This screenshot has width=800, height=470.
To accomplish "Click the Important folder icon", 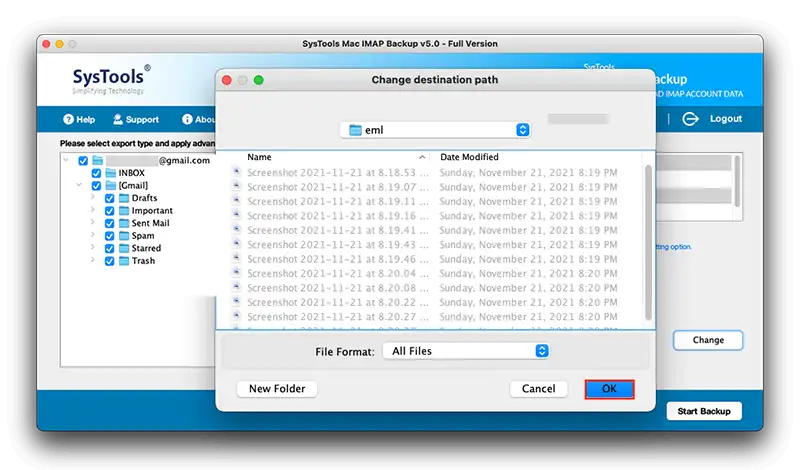I will [x=124, y=210].
